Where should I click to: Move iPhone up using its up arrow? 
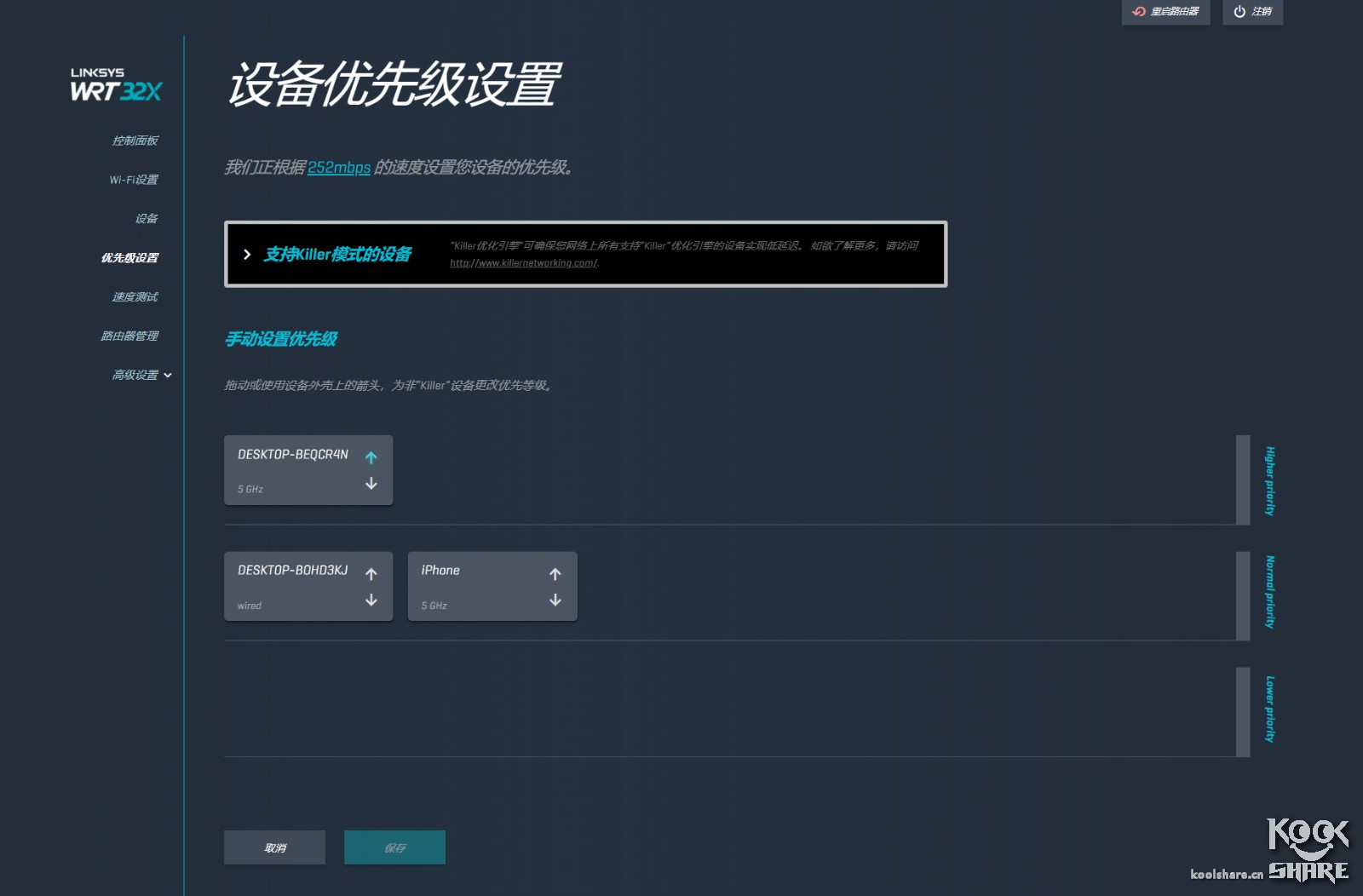click(555, 574)
